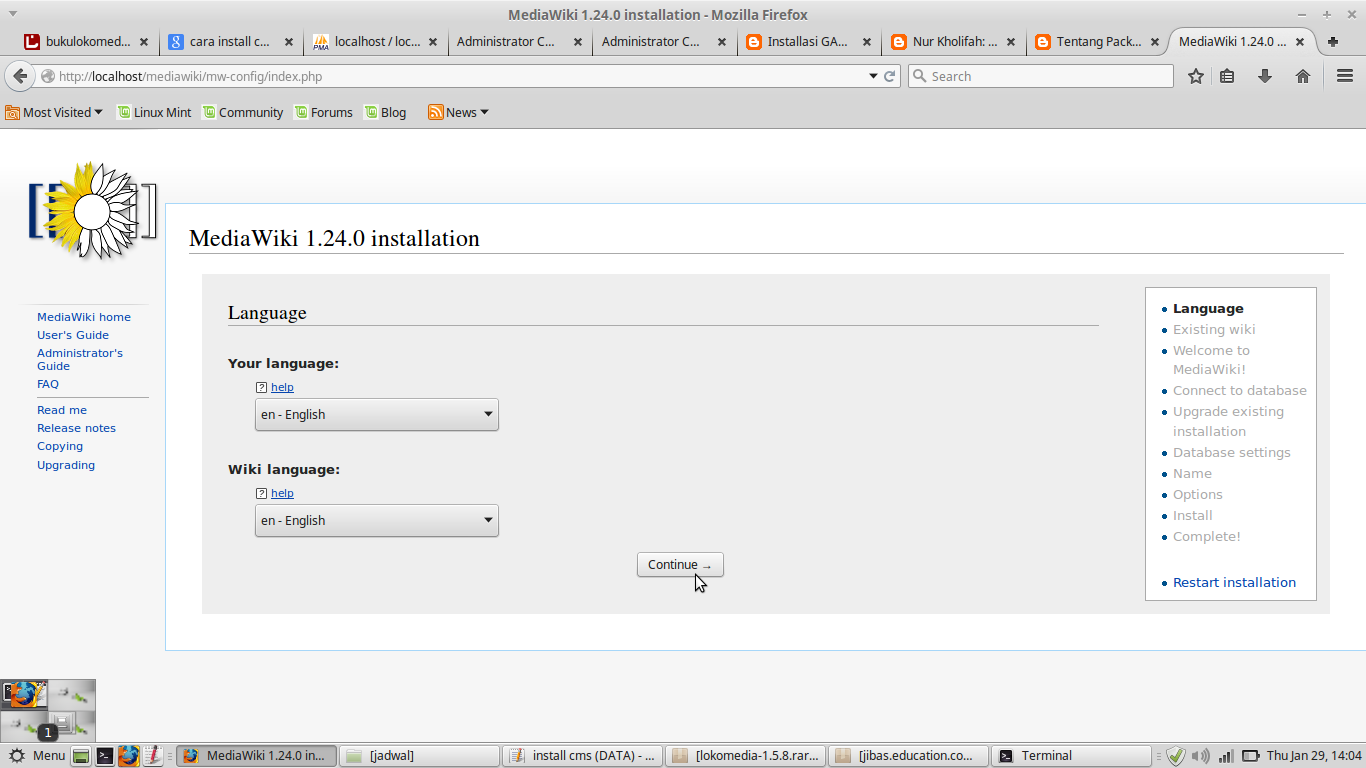Click the Continue button
The image size is (1366, 768).
pos(680,565)
